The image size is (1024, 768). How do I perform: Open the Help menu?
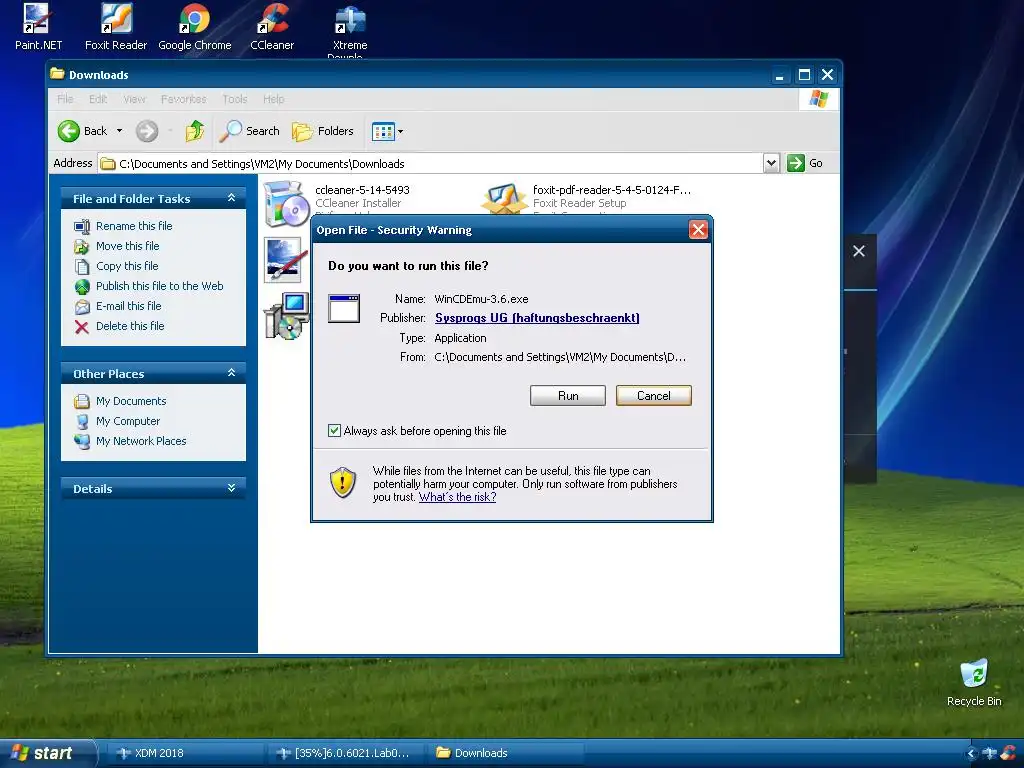click(x=274, y=99)
